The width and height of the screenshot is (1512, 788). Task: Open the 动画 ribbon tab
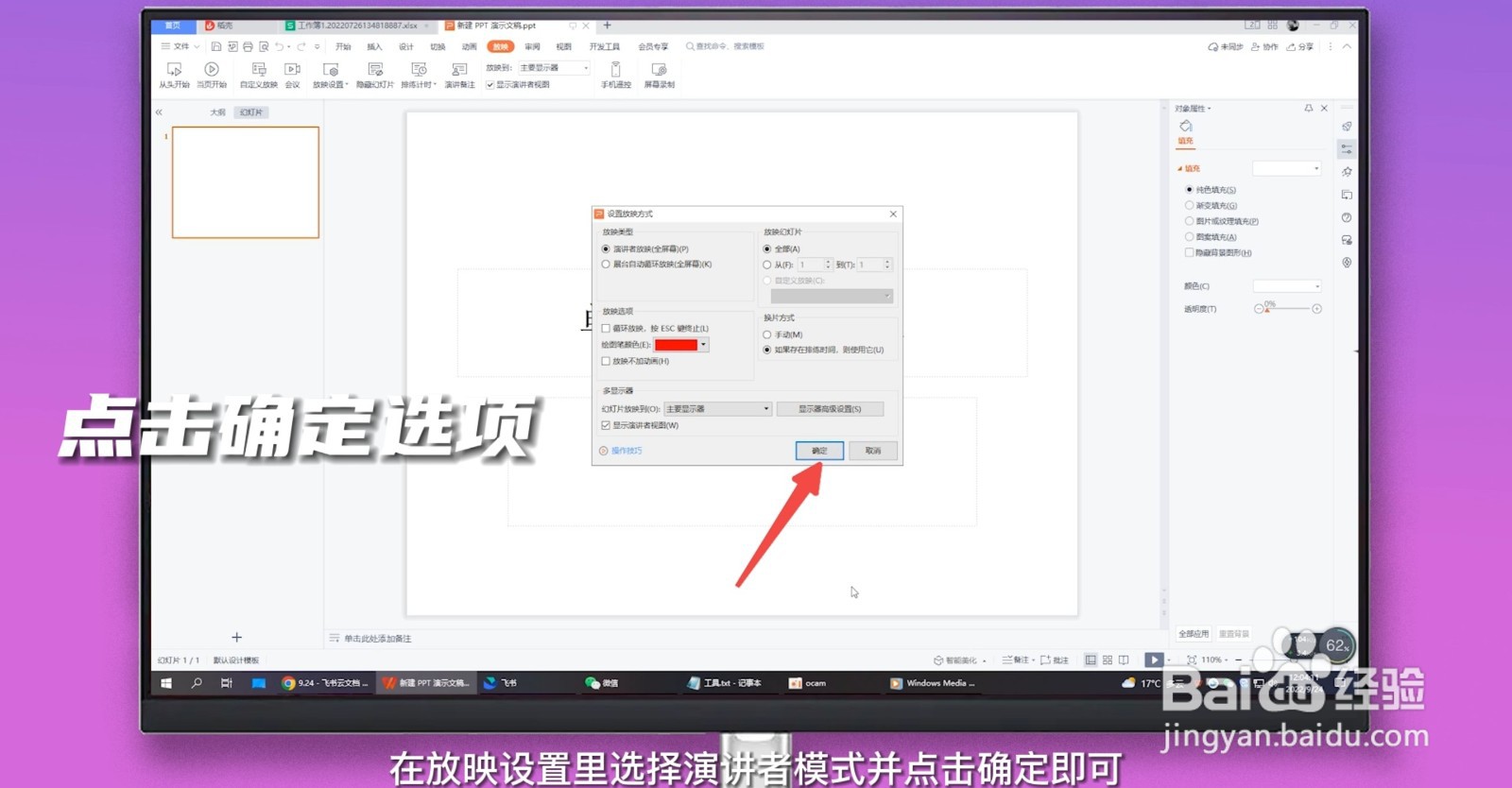pos(469,46)
